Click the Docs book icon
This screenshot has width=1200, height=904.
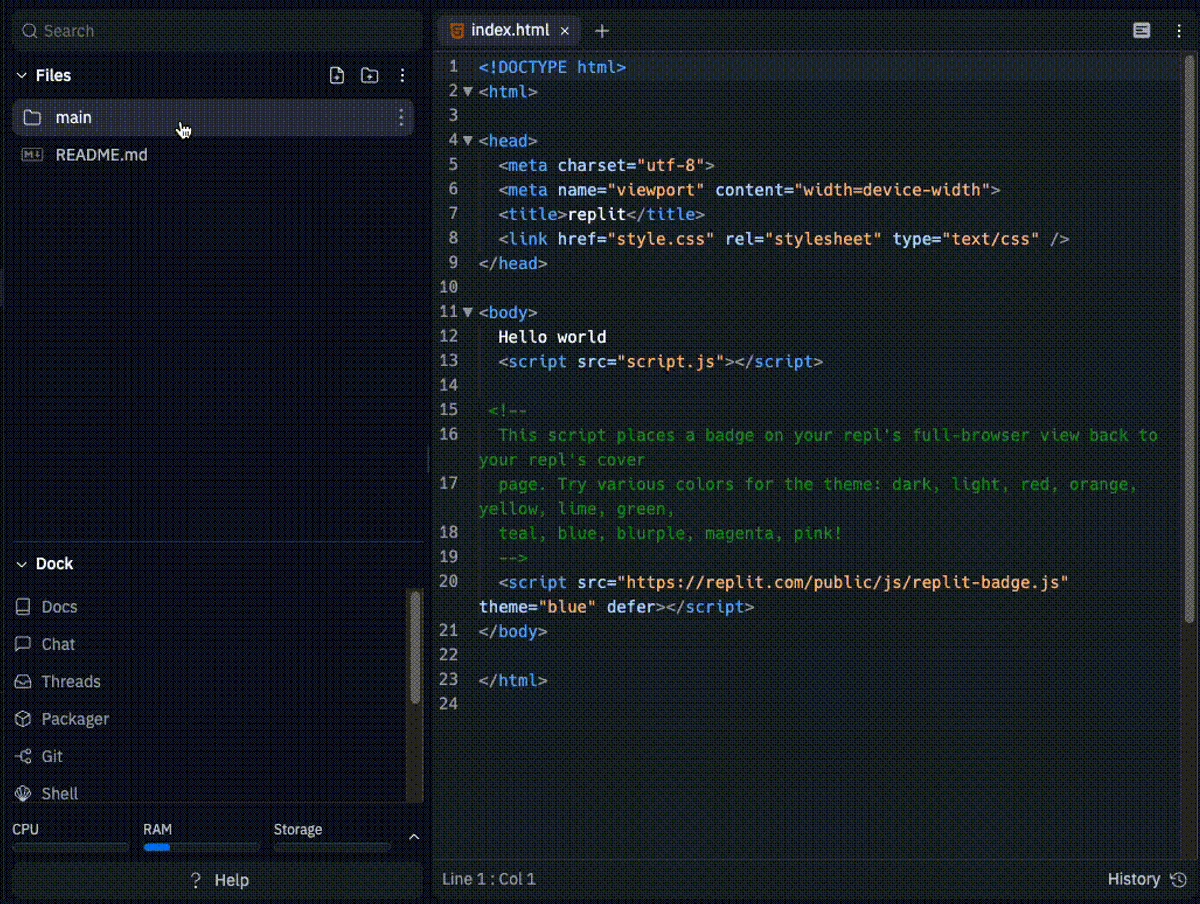pyautogui.click(x=23, y=607)
